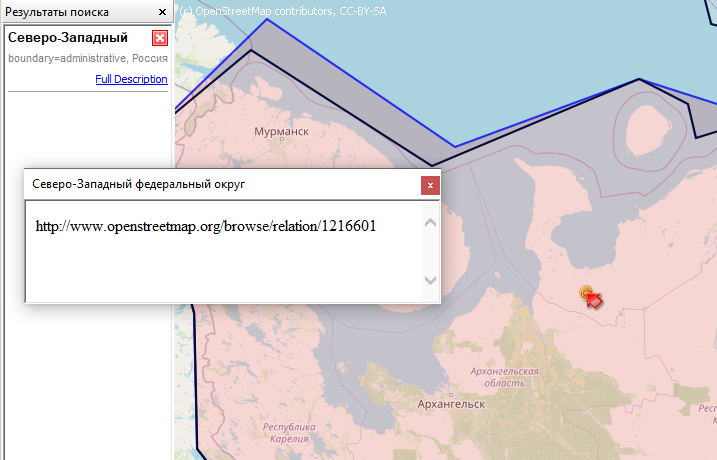Click the popup title bar text
Screen dimensions: 717x460
[x=138, y=185]
